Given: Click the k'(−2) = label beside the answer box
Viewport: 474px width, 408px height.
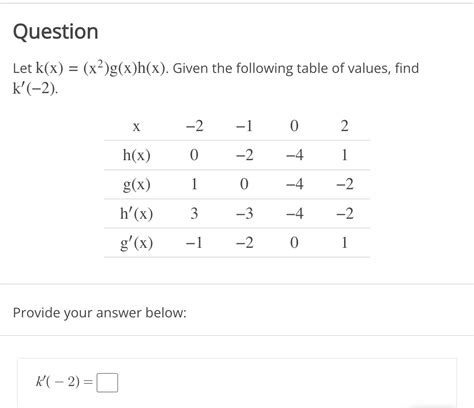Looking at the screenshot, I should pos(64,382).
